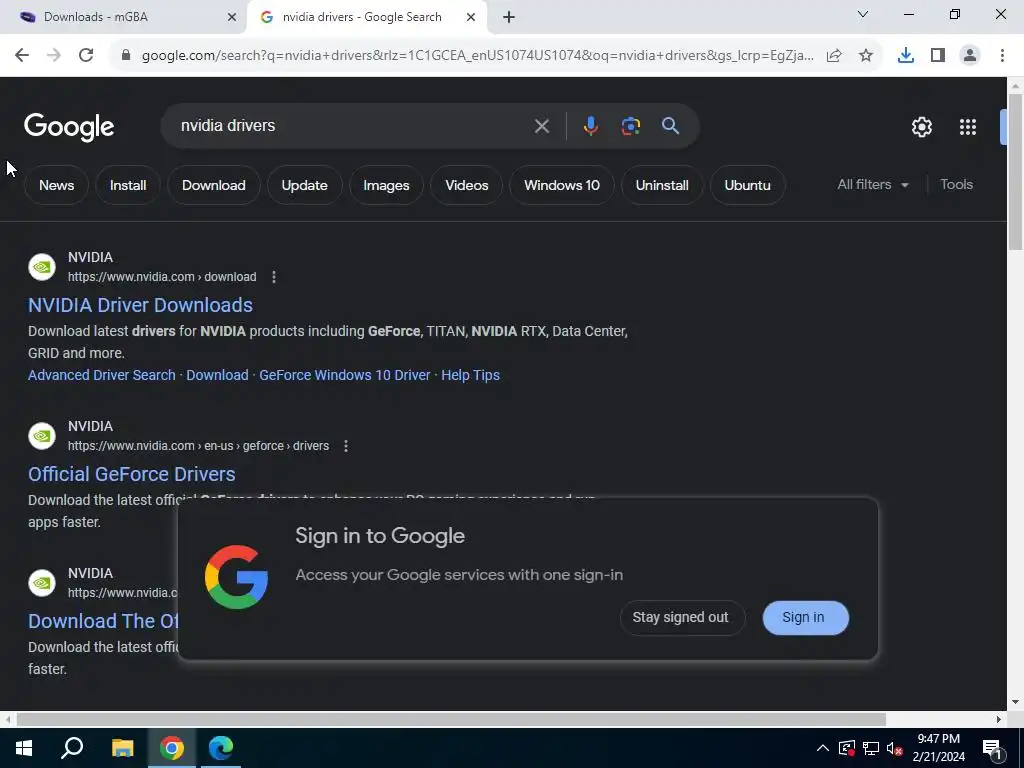
Task: Open the tab search chevron
Action: (x=863, y=14)
